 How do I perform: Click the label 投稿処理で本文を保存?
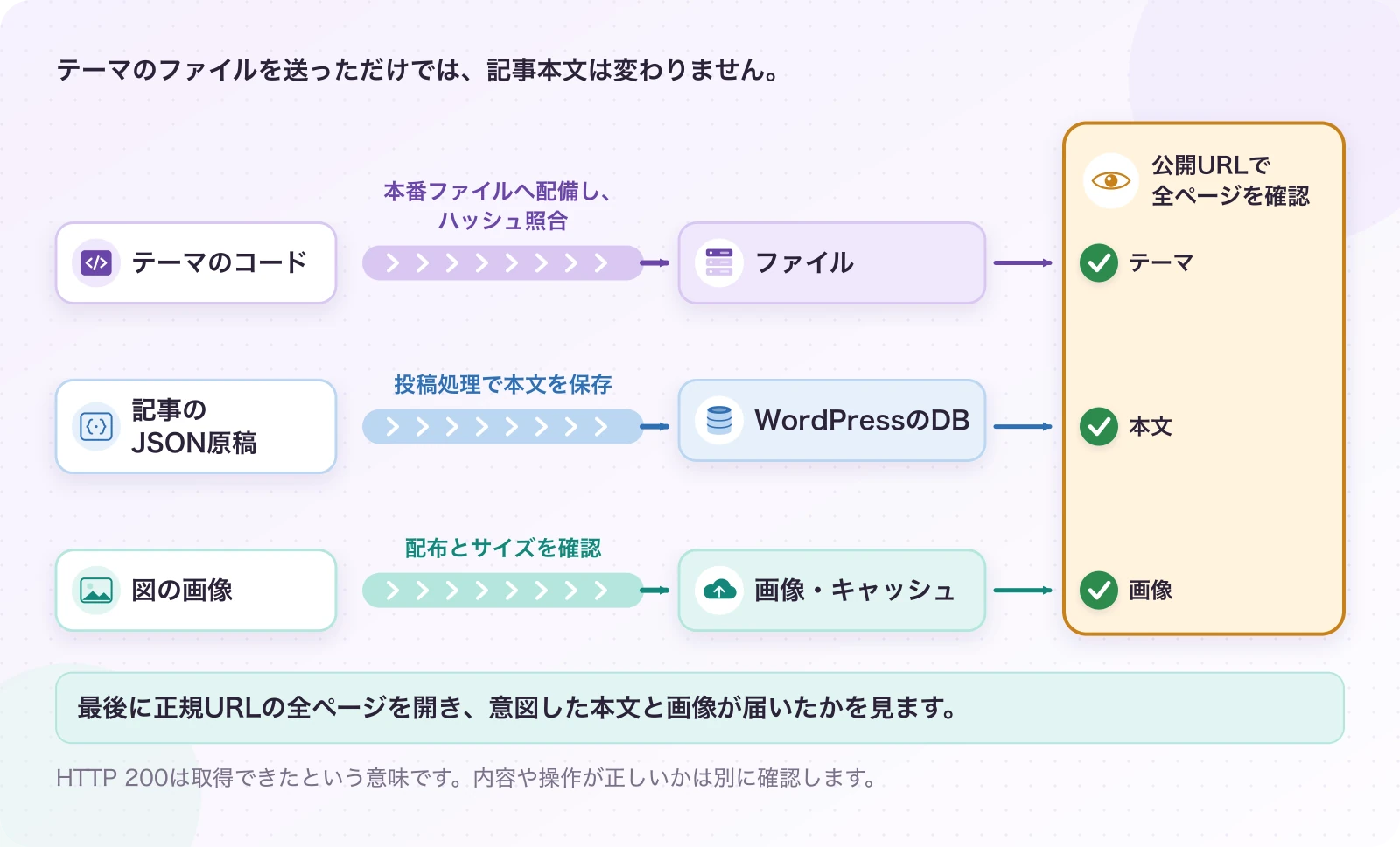pyautogui.click(x=503, y=384)
